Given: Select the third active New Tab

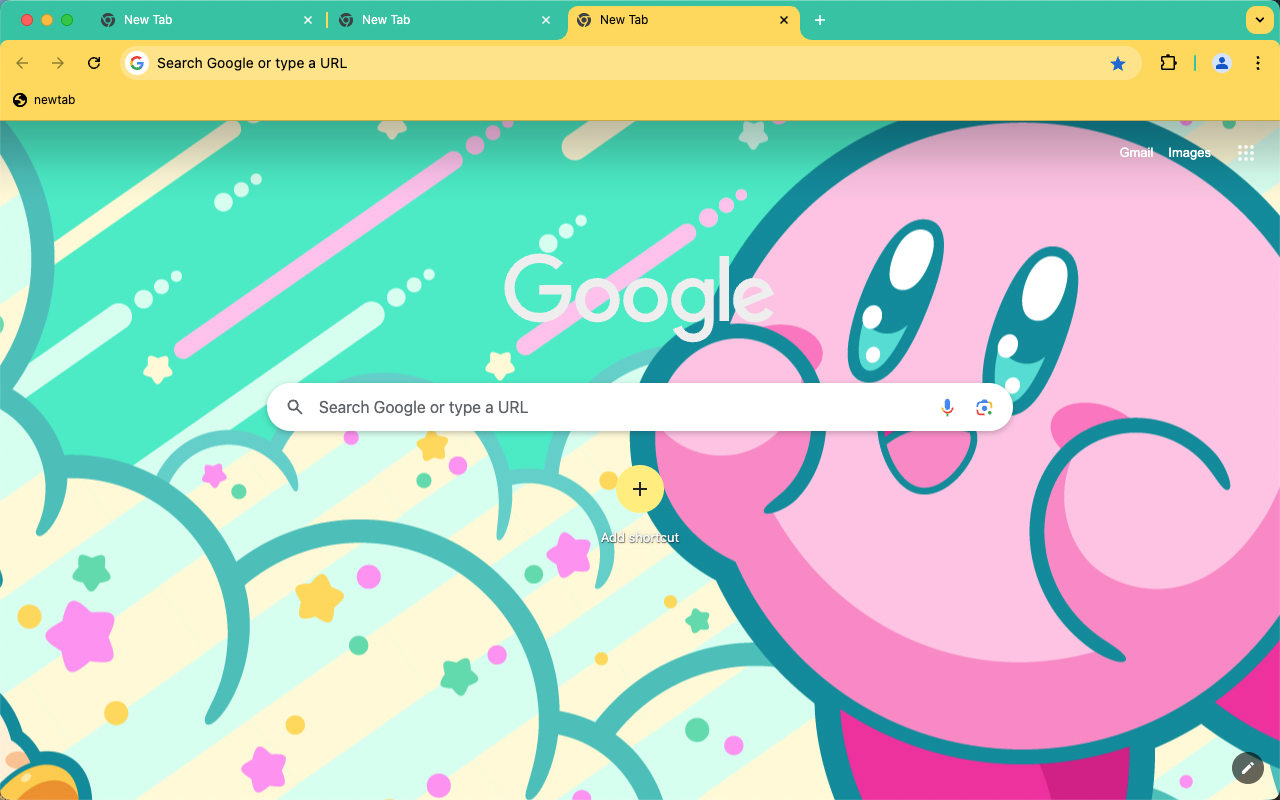Looking at the screenshot, I should pos(683,20).
